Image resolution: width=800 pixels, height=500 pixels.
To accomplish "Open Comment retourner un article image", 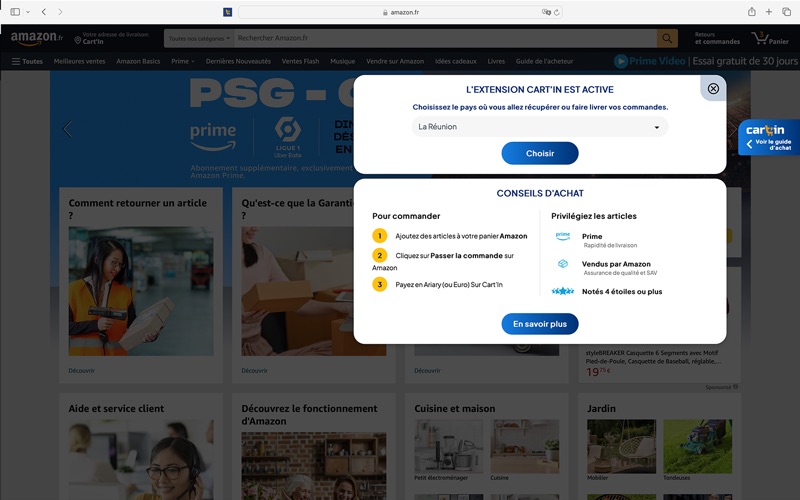I will (x=141, y=291).
